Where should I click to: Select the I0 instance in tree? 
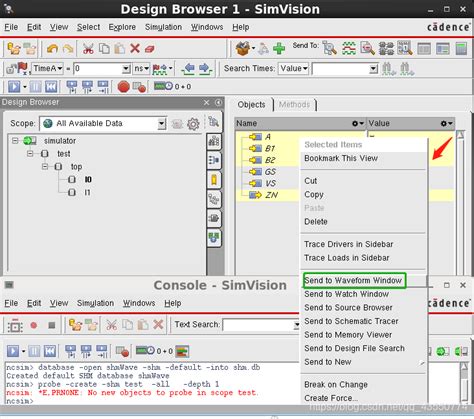(x=88, y=180)
